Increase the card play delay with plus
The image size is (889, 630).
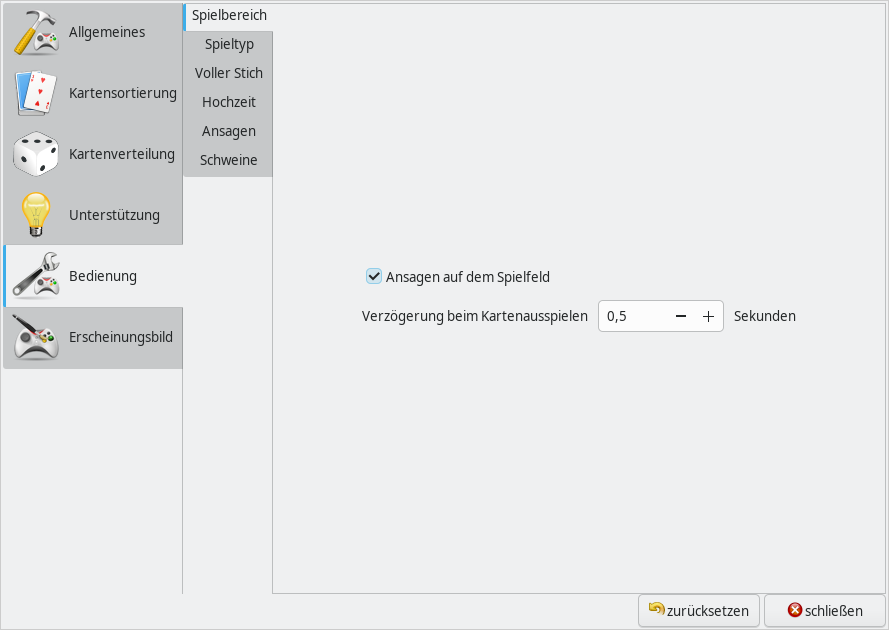(708, 316)
